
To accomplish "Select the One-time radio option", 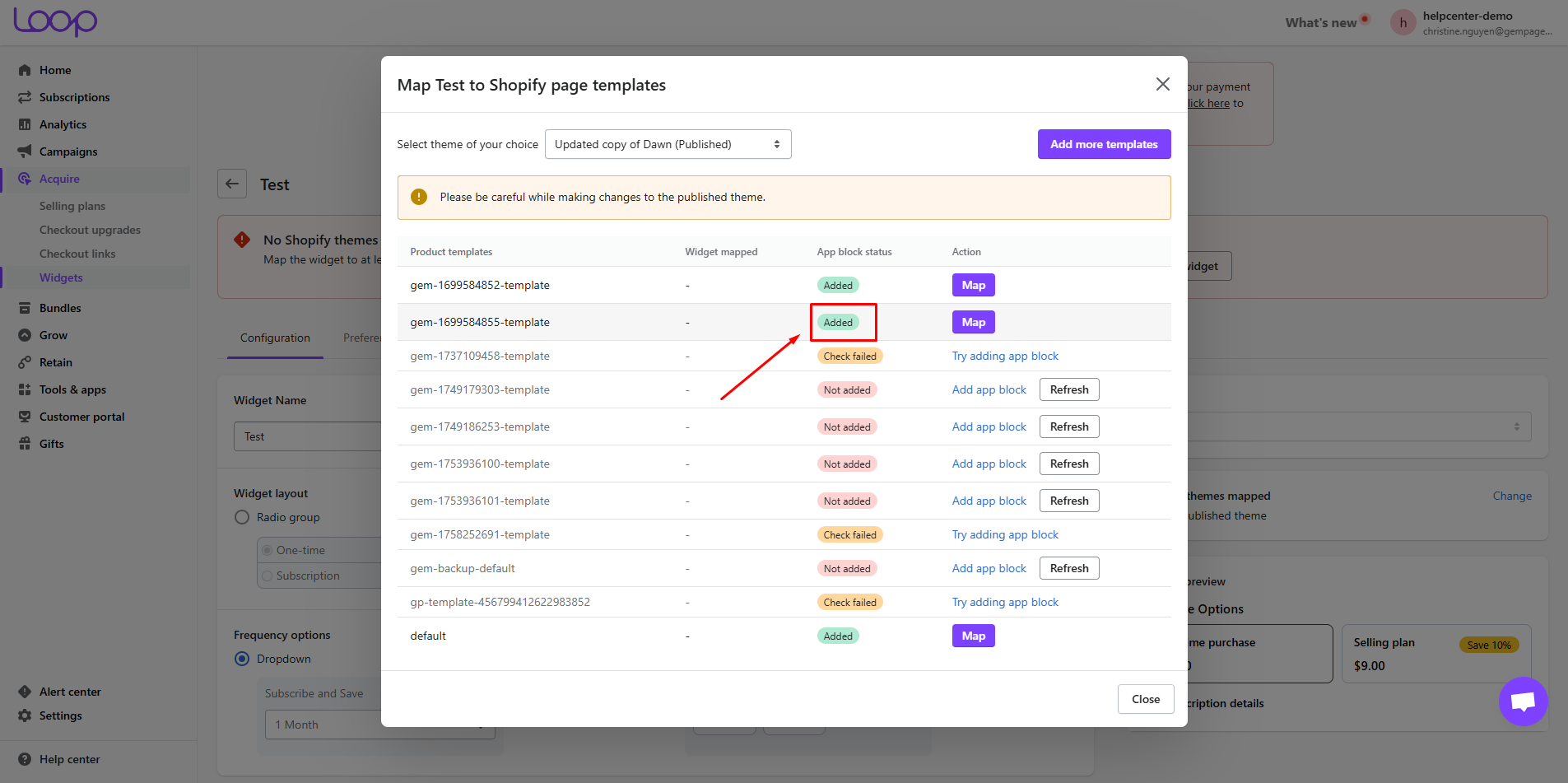I will click(268, 550).
